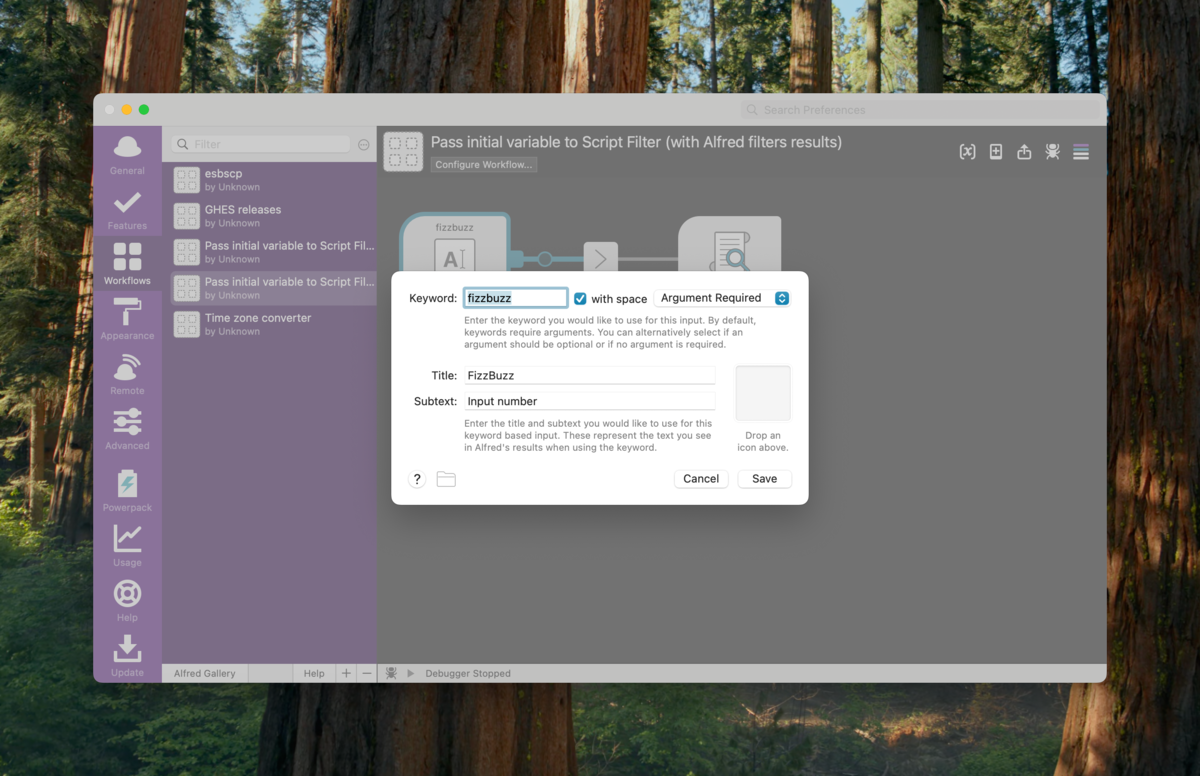1200x776 pixels.
Task: Click the minus button to remove workflow
Action: pos(366,673)
